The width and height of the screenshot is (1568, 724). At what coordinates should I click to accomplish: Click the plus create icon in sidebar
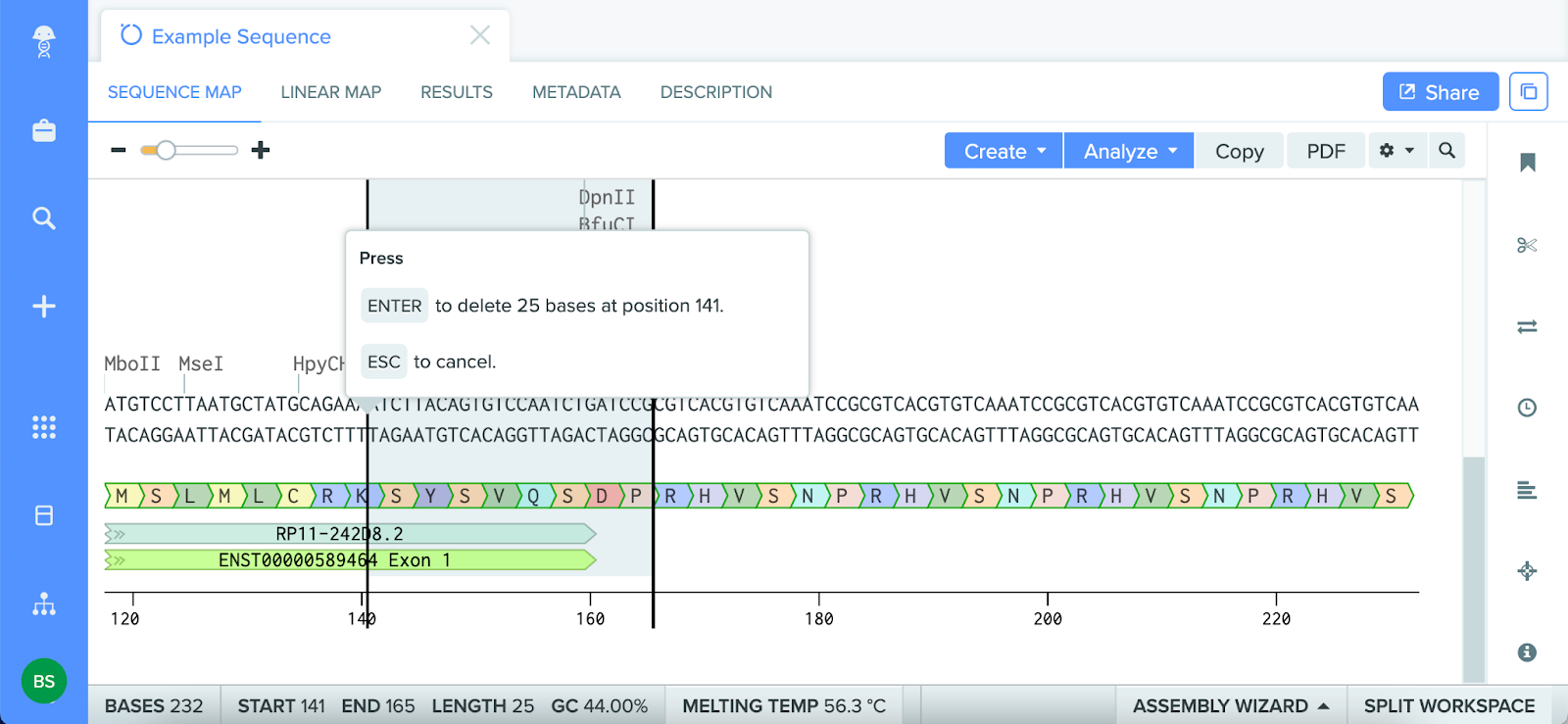coord(44,307)
